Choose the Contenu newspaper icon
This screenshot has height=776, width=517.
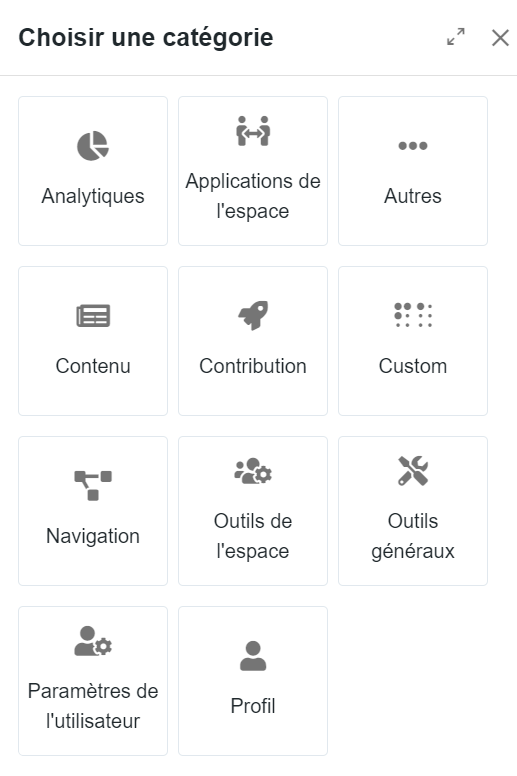tap(93, 316)
